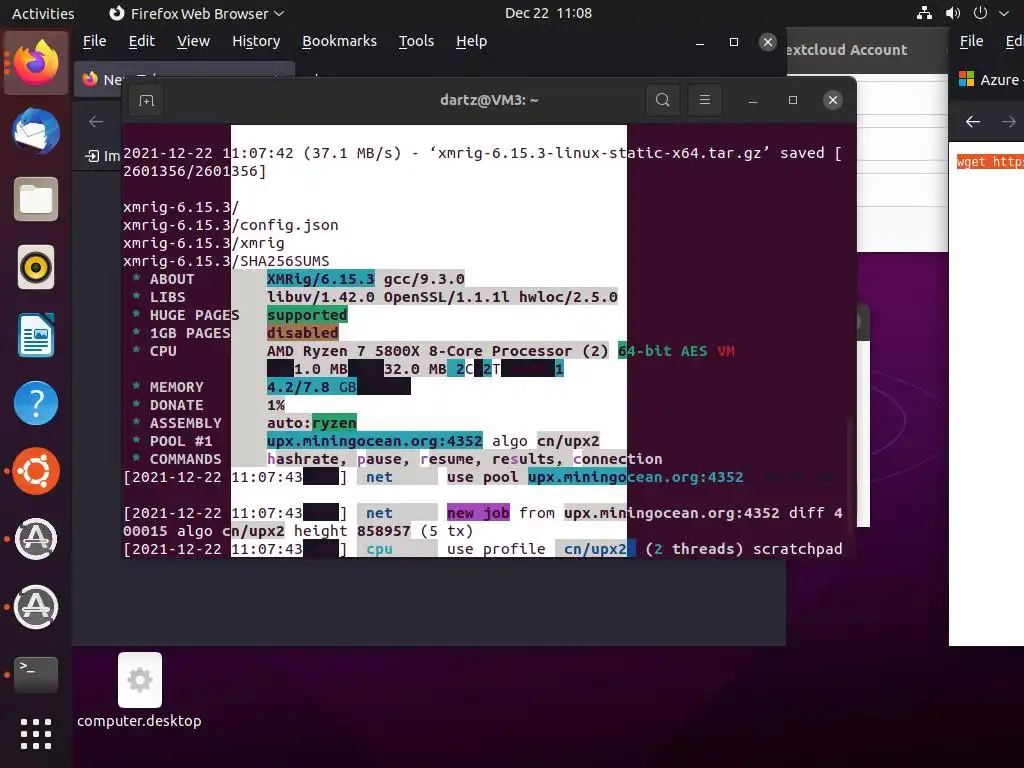Open the History menu in Firefox
This screenshot has height=768, width=1024.
click(256, 41)
